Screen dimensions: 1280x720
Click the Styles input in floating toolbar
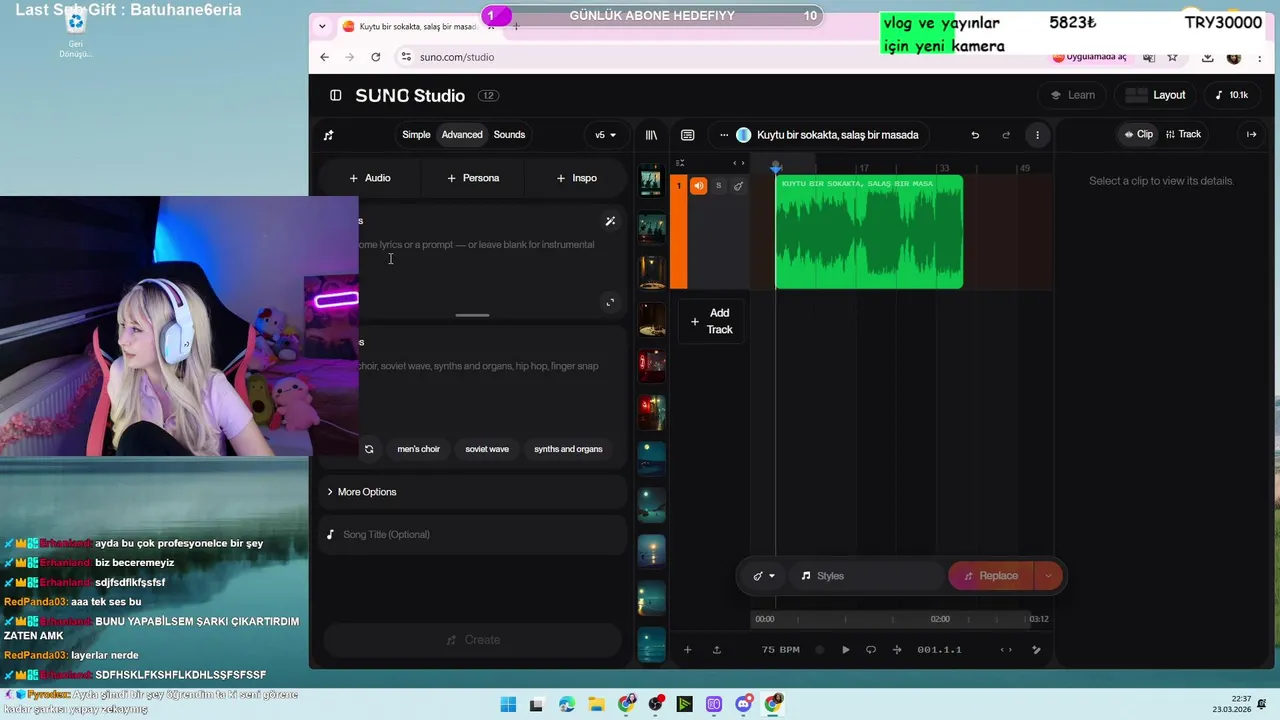point(865,576)
